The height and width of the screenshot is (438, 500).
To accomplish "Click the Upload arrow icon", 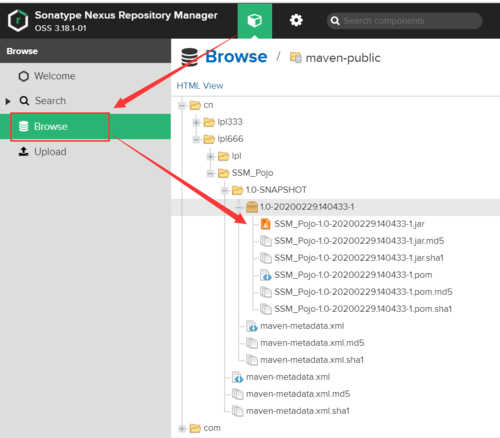I will coord(23,152).
